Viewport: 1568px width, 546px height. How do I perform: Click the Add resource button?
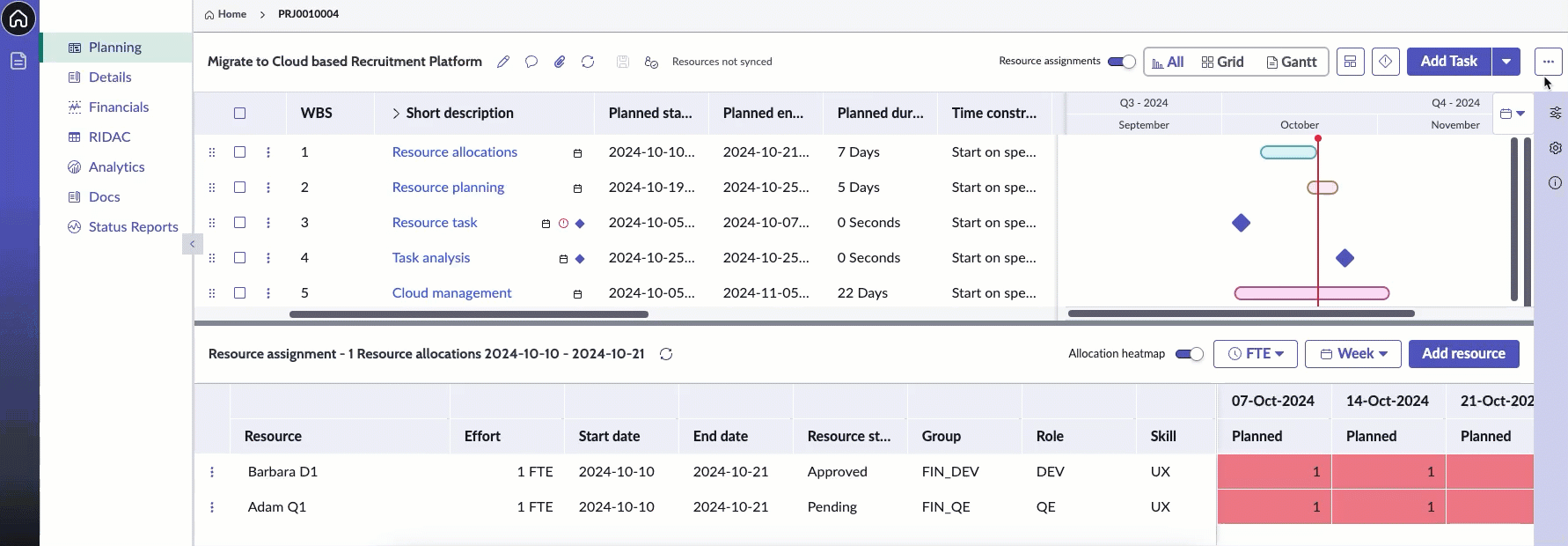[1464, 354]
